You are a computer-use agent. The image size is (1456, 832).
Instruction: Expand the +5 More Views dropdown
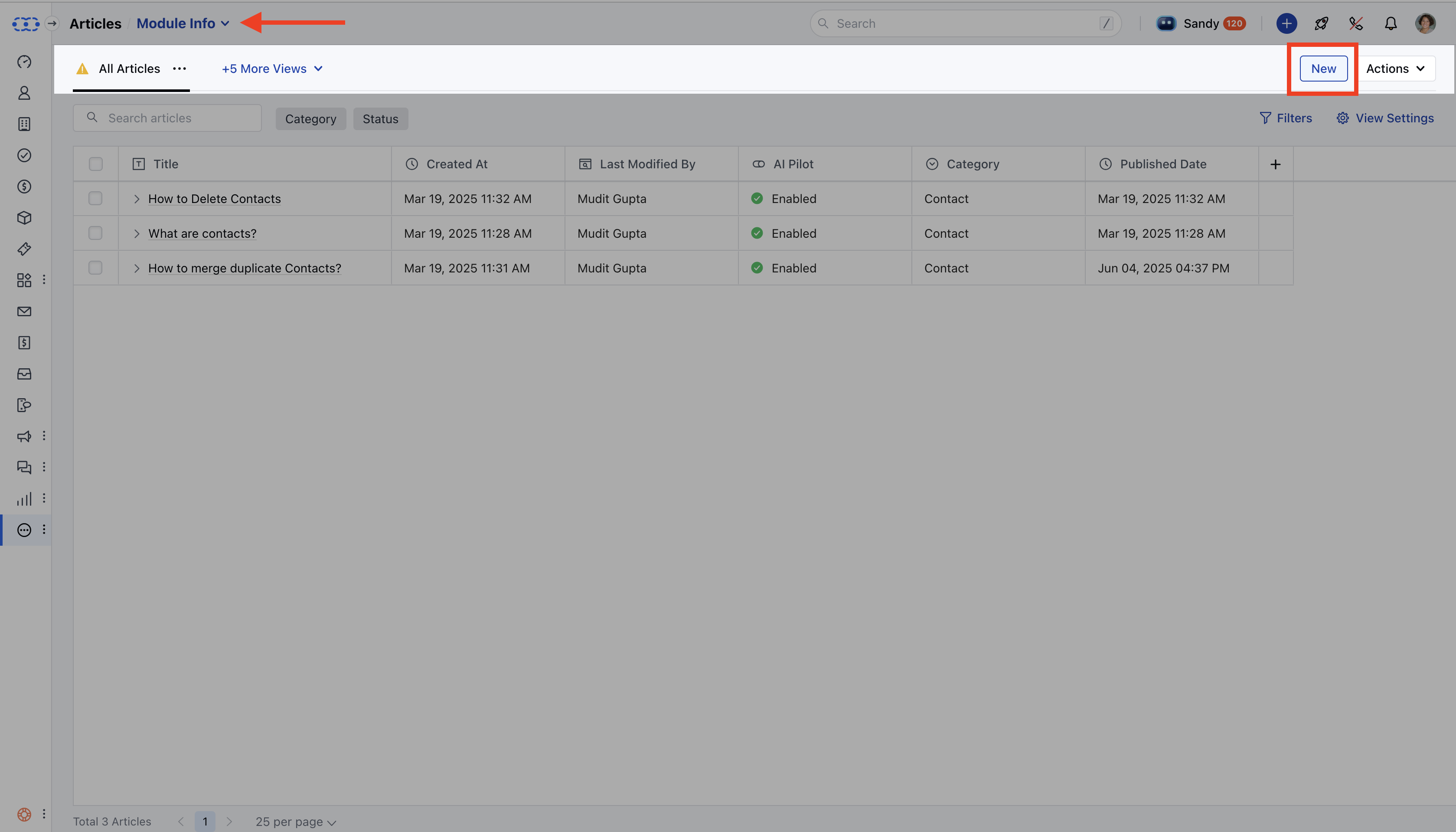[x=272, y=69]
